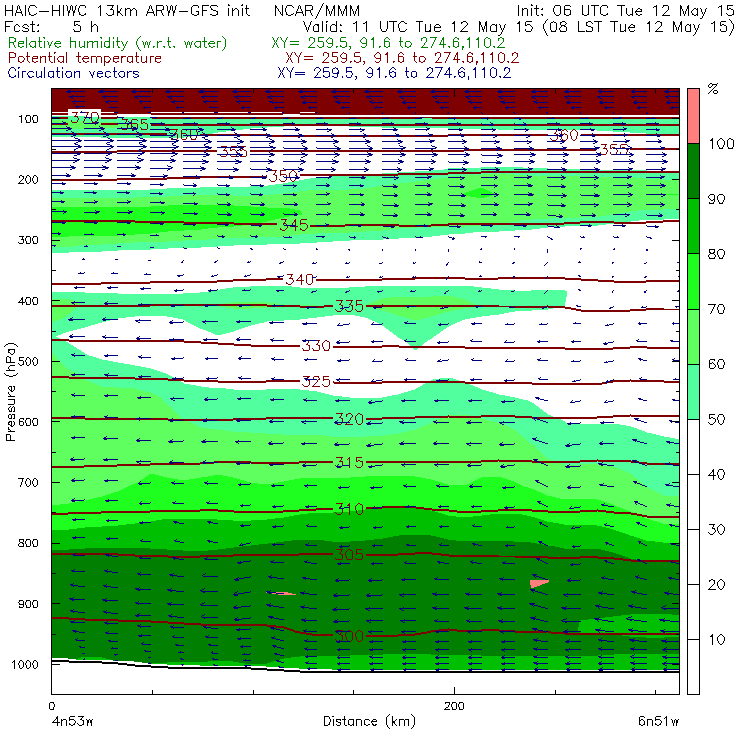The height and width of the screenshot is (740, 740).
Task: Click the red XY= 259.5, 91.6 coordinates line
Action: [402, 58]
